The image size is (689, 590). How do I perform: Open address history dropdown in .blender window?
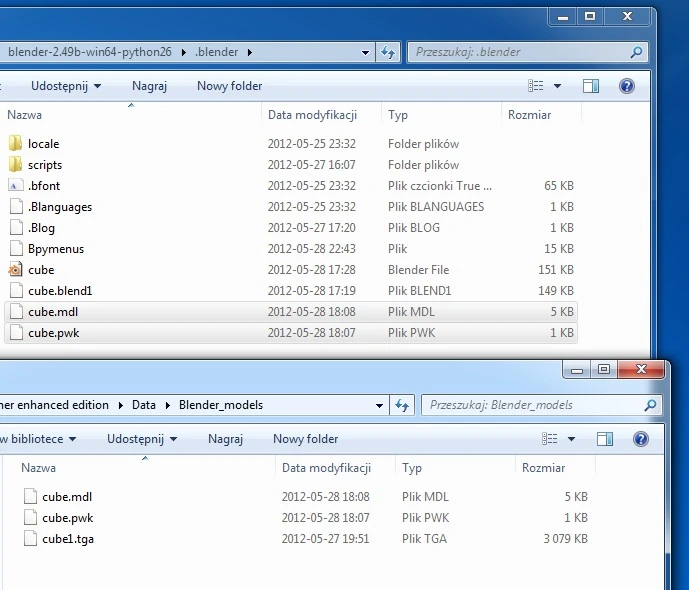pos(365,52)
